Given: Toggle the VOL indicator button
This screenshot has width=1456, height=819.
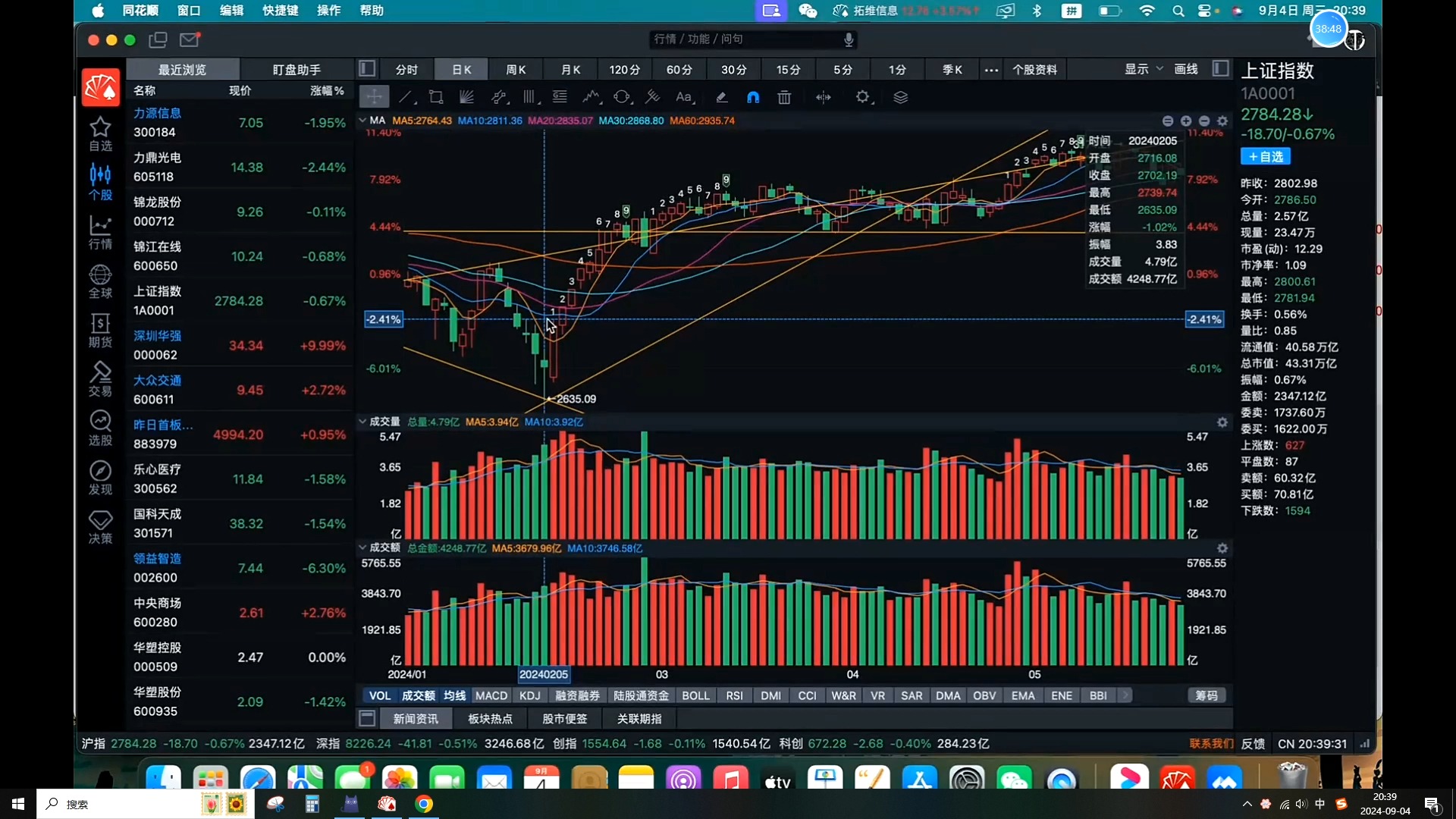Looking at the screenshot, I should [380, 695].
